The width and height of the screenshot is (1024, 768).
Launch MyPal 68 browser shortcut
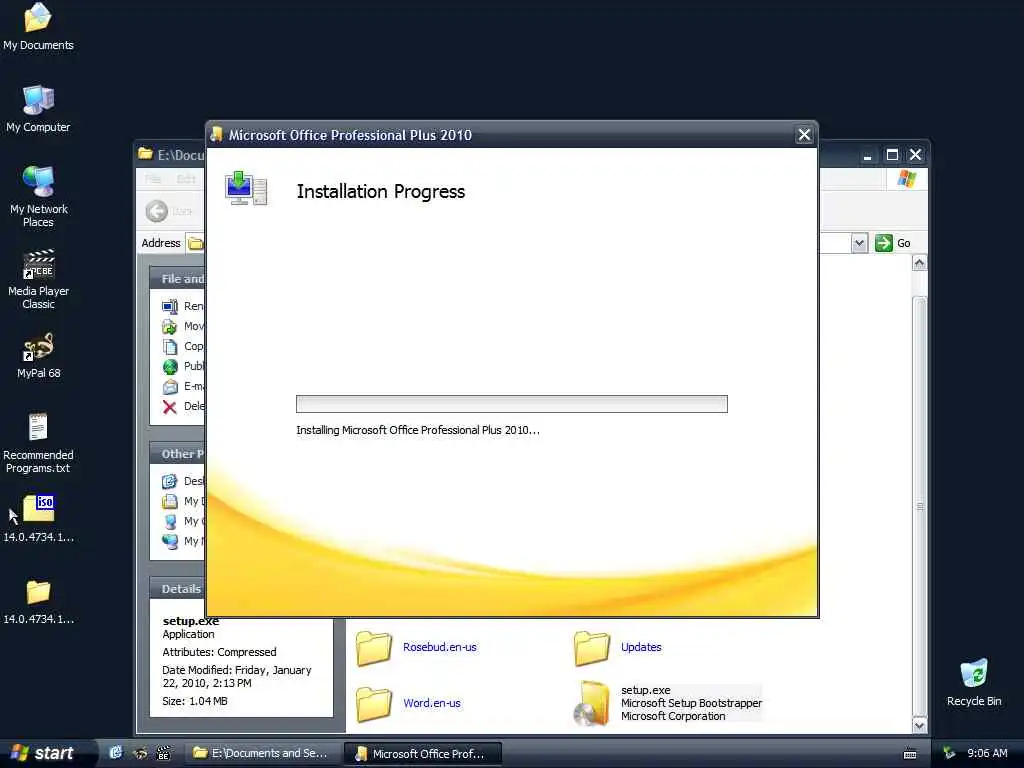[x=38, y=355]
